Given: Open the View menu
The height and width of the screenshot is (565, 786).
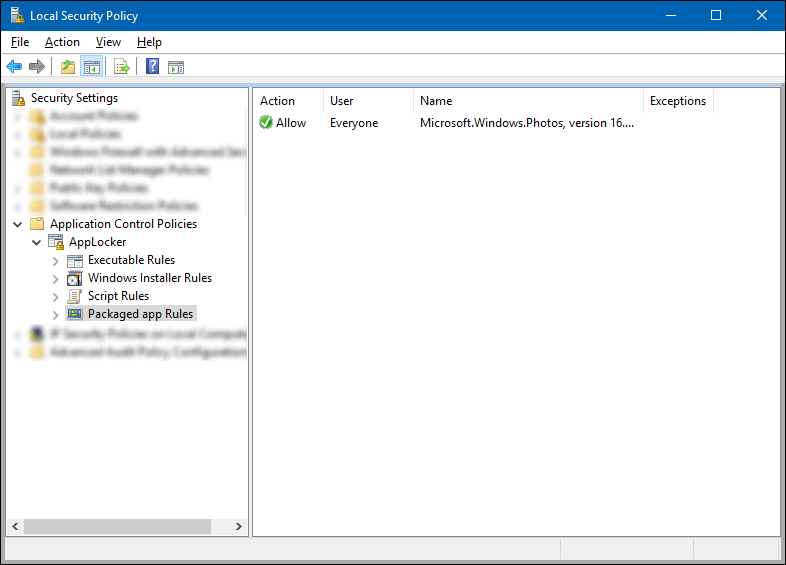Looking at the screenshot, I should (x=108, y=42).
